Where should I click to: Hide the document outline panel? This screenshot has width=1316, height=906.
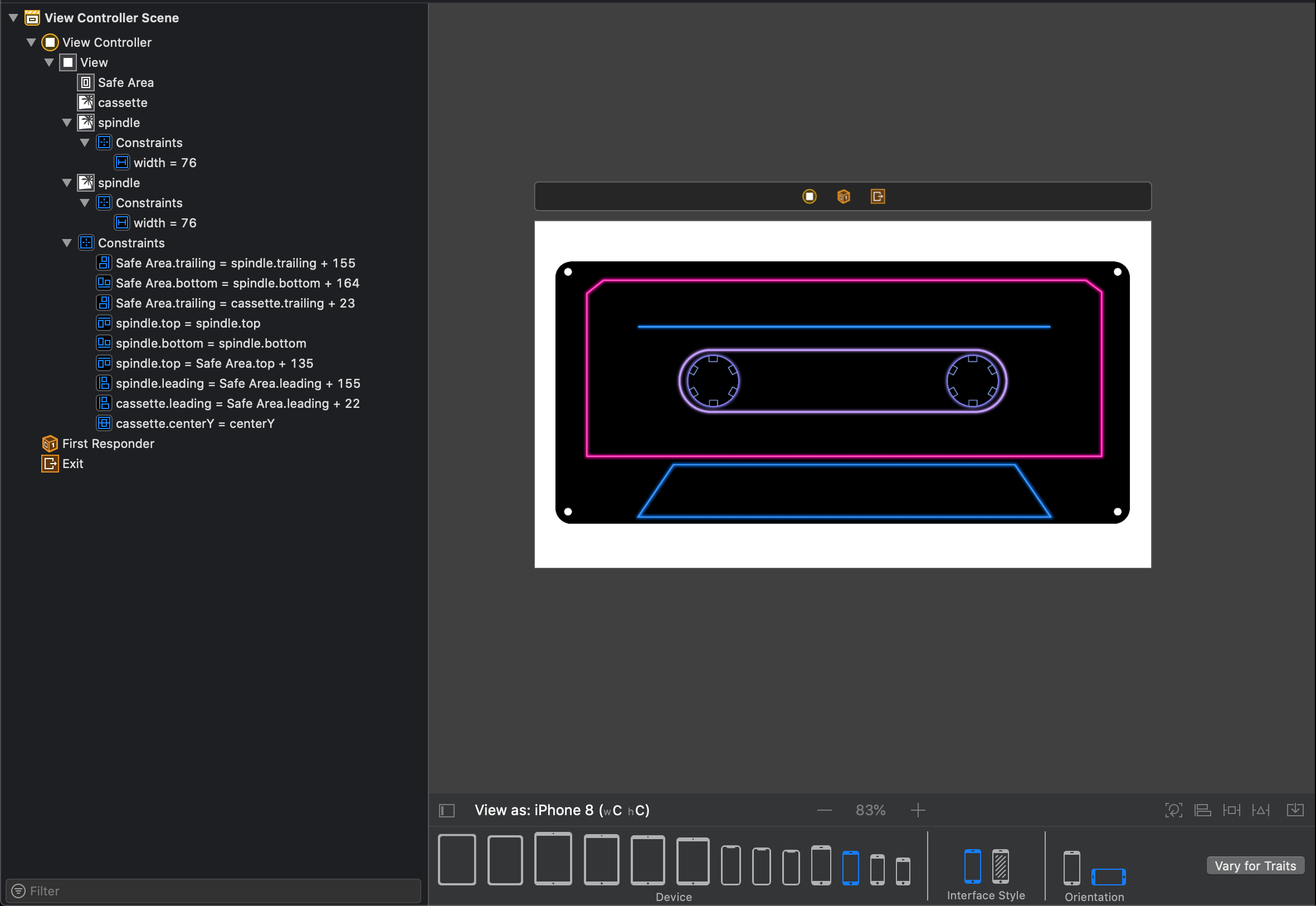pos(447,810)
